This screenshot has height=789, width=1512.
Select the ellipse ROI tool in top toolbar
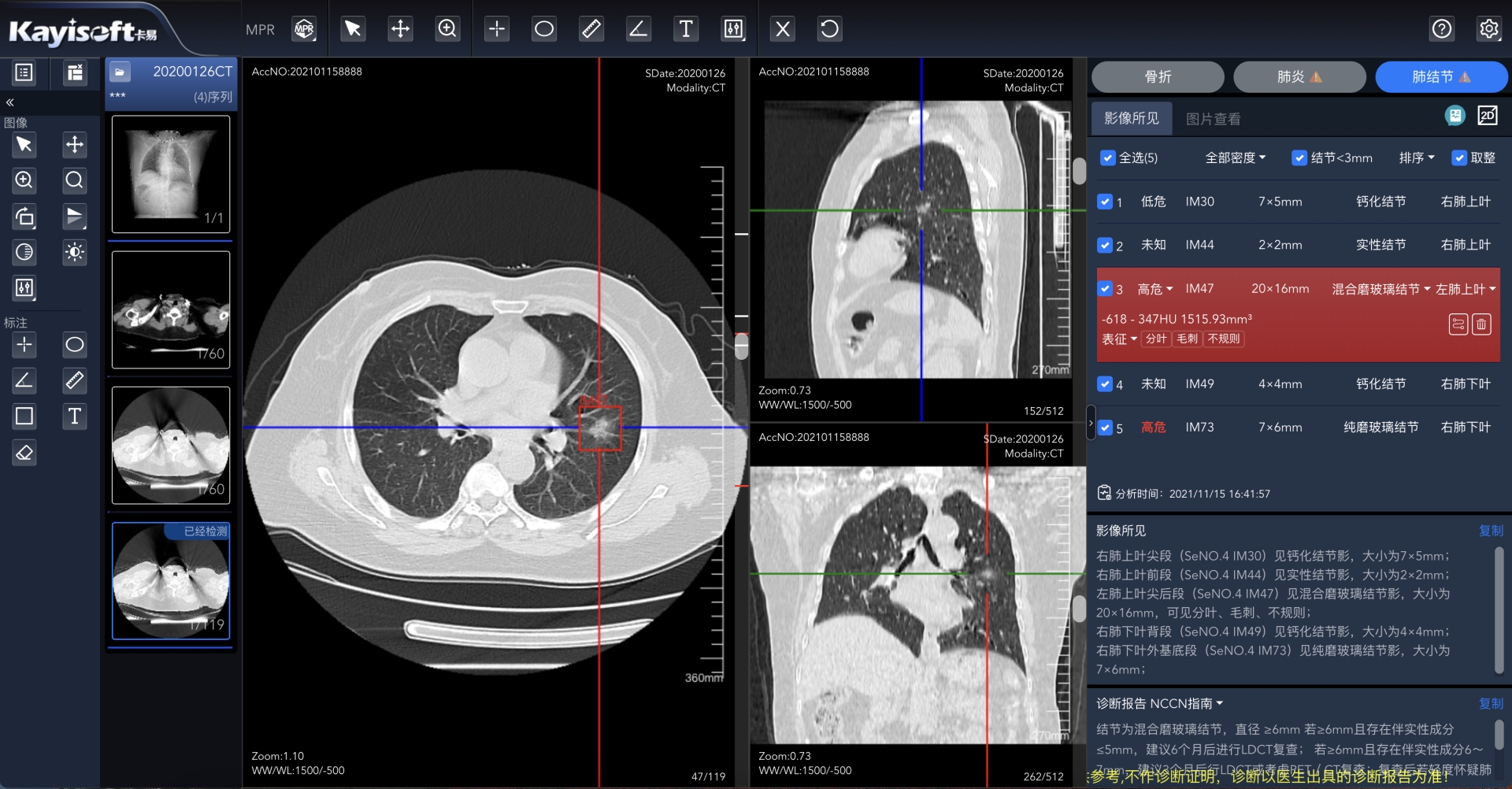543,29
